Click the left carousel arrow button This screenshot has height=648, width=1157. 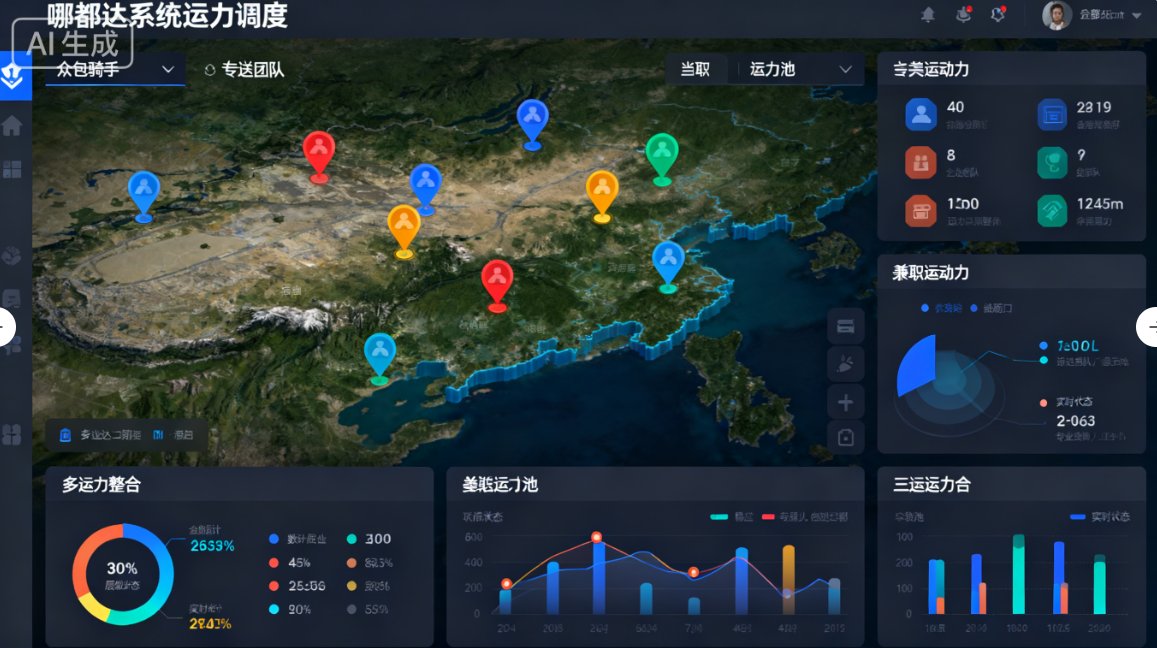point(6,327)
